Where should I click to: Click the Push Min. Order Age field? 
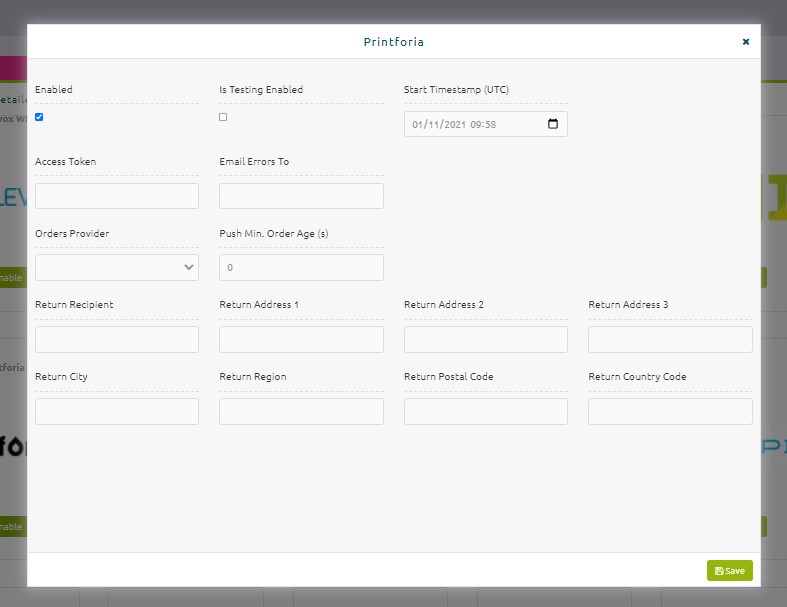coord(301,268)
